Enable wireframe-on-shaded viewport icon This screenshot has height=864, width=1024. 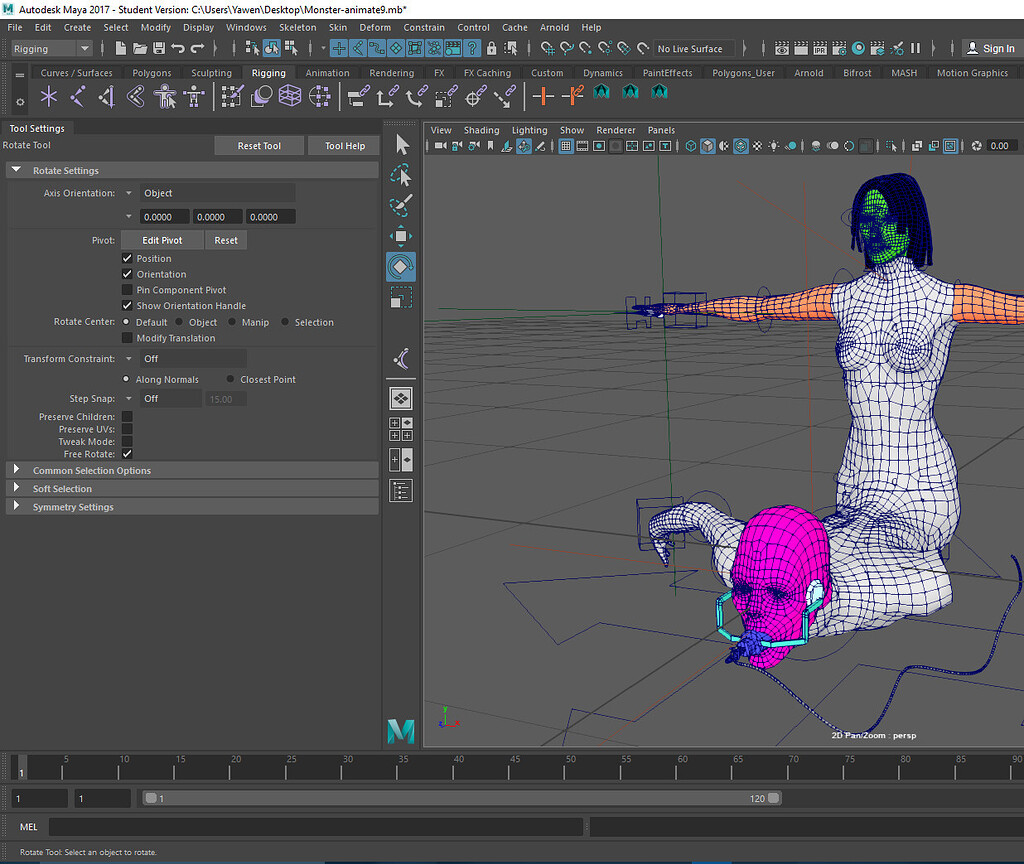pyautogui.click(x=742, y=146)
